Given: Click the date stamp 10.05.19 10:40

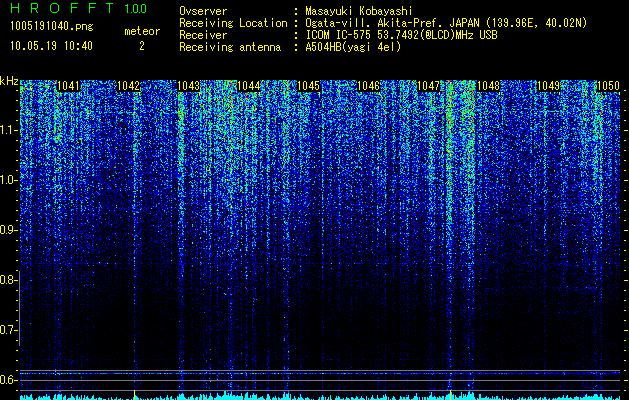Looking at the screenshot, I should [x=52, y=46].
